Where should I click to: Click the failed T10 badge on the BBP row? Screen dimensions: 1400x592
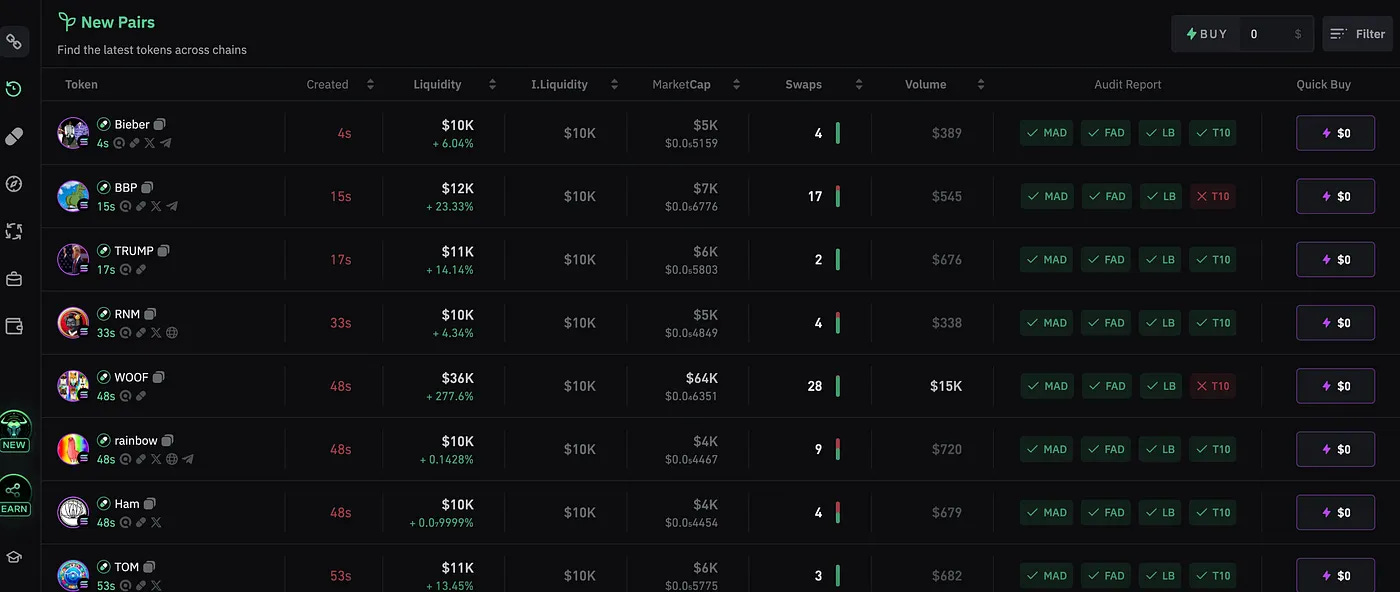point(1212,196)
